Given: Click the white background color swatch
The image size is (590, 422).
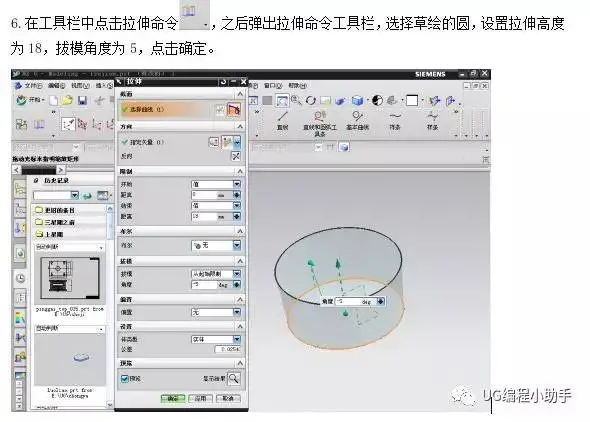Looking at the screenshot, I should (412, 100).
